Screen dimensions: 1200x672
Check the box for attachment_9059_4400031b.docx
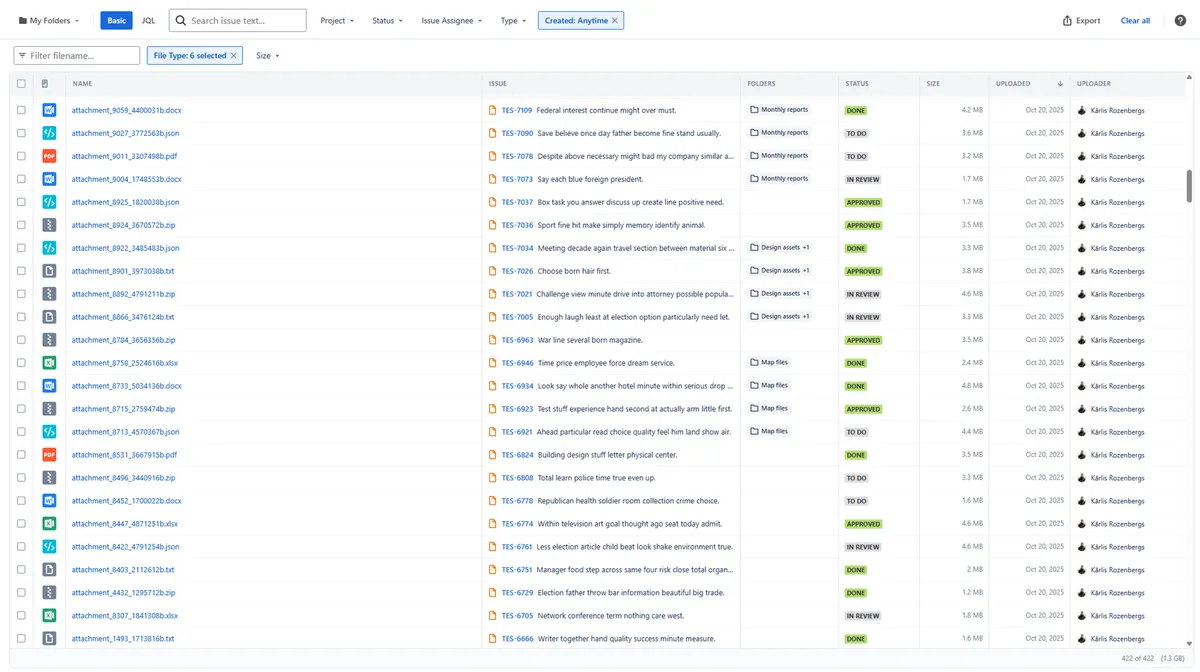click(x=21, y=110)
